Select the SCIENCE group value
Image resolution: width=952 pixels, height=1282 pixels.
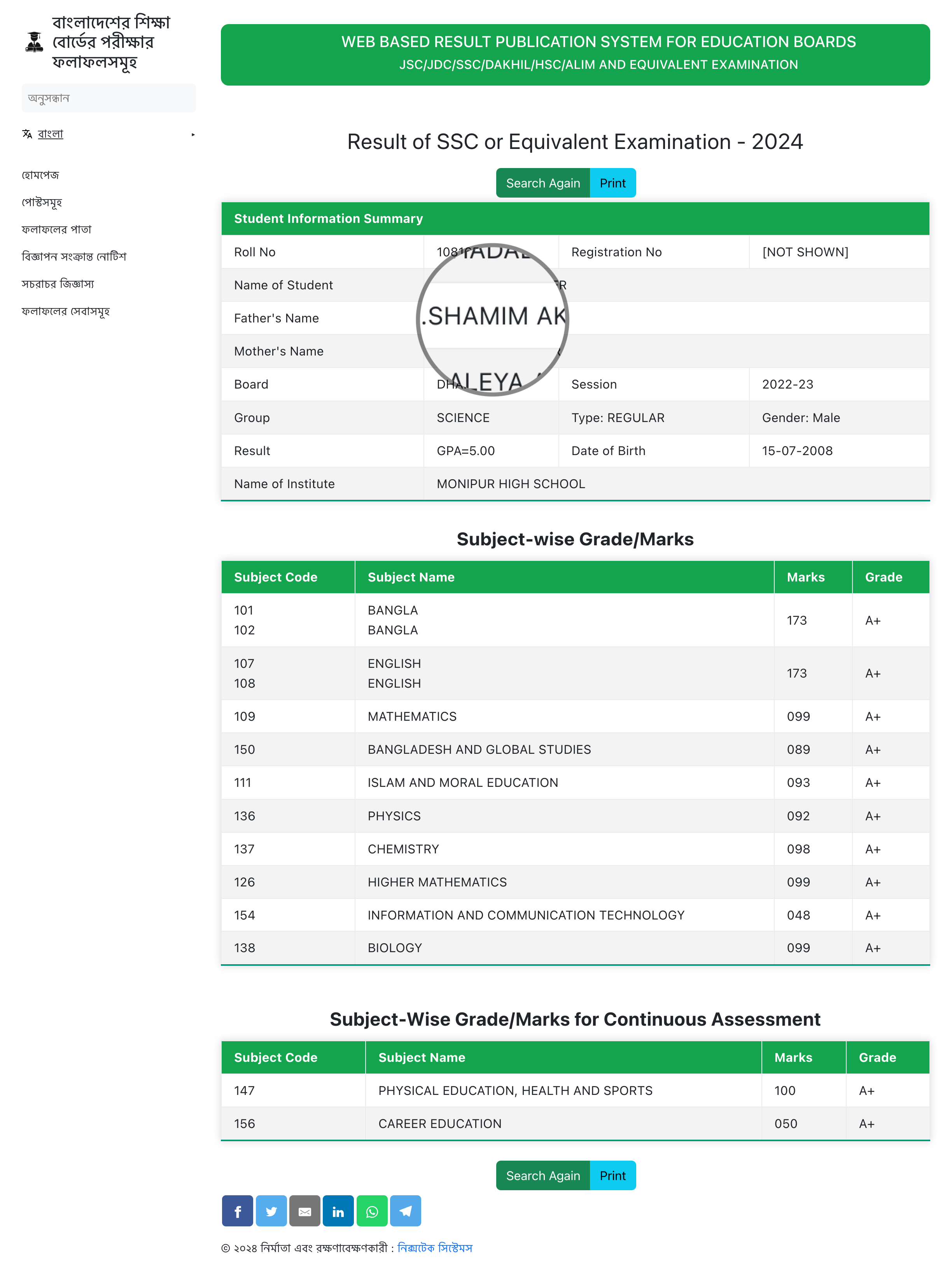pyautogui.click(x=463, y=418)
